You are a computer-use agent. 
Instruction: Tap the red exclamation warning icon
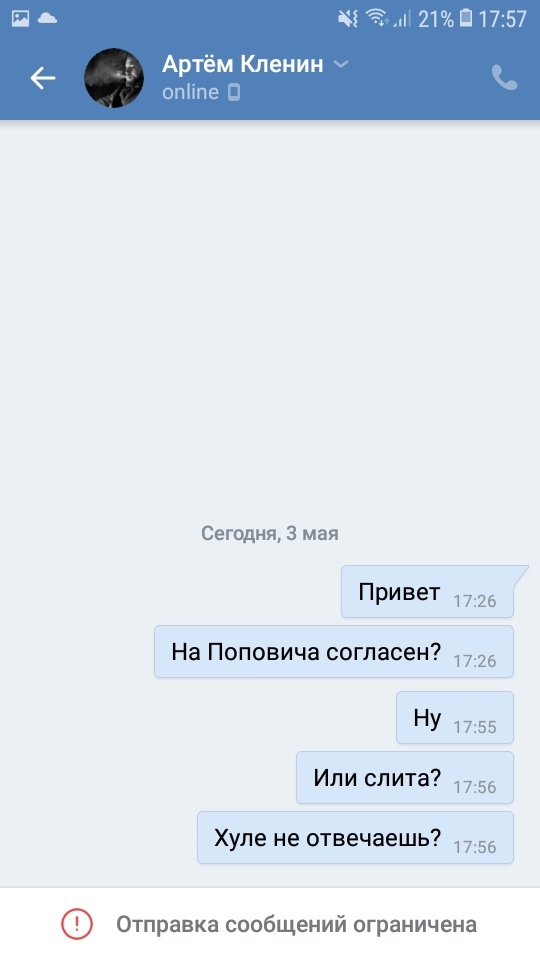click(x=77, y=923)
